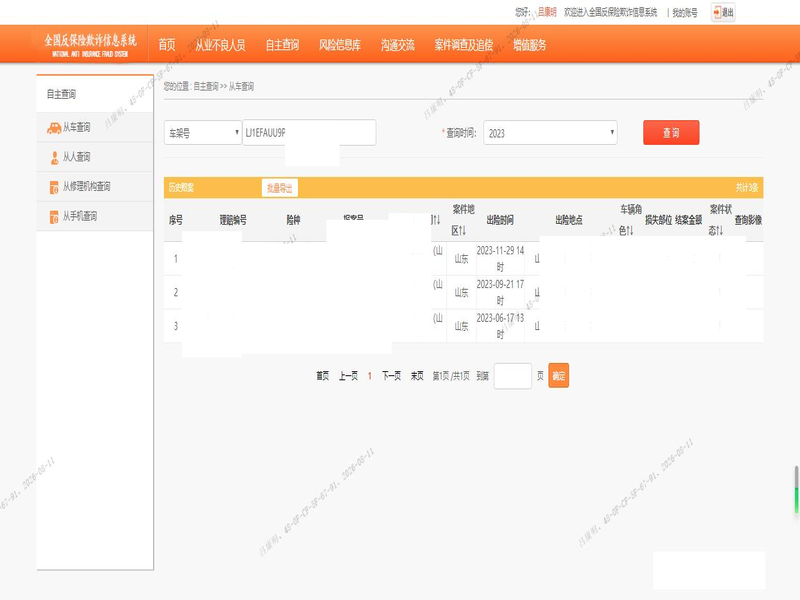Focus the VIN number input field

pos(309,133)
